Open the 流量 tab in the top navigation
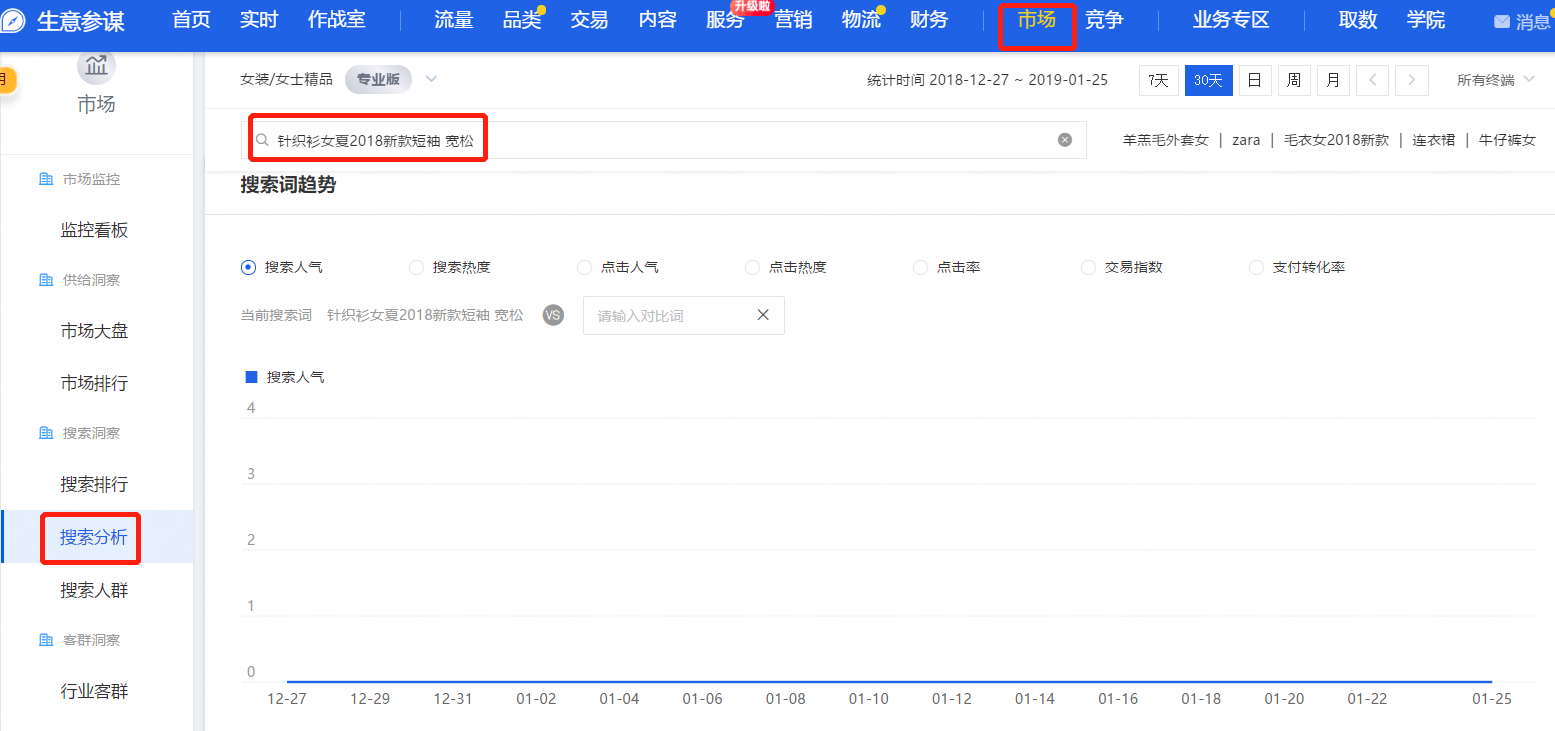 453,20
